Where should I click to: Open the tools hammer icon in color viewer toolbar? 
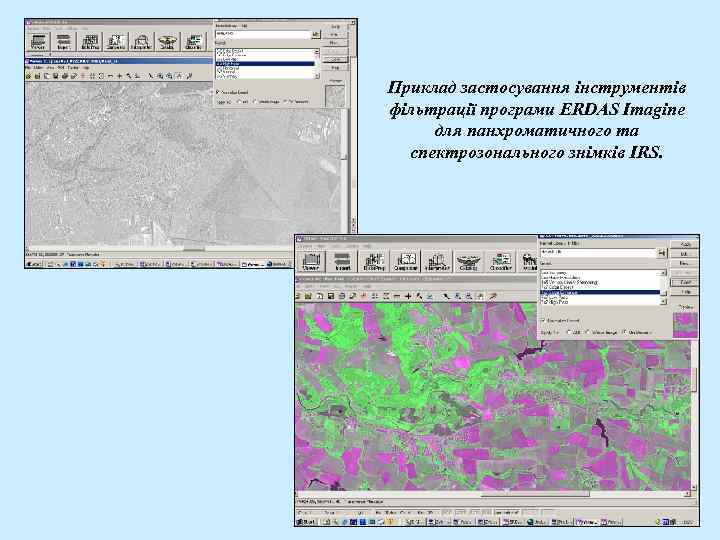419,296
